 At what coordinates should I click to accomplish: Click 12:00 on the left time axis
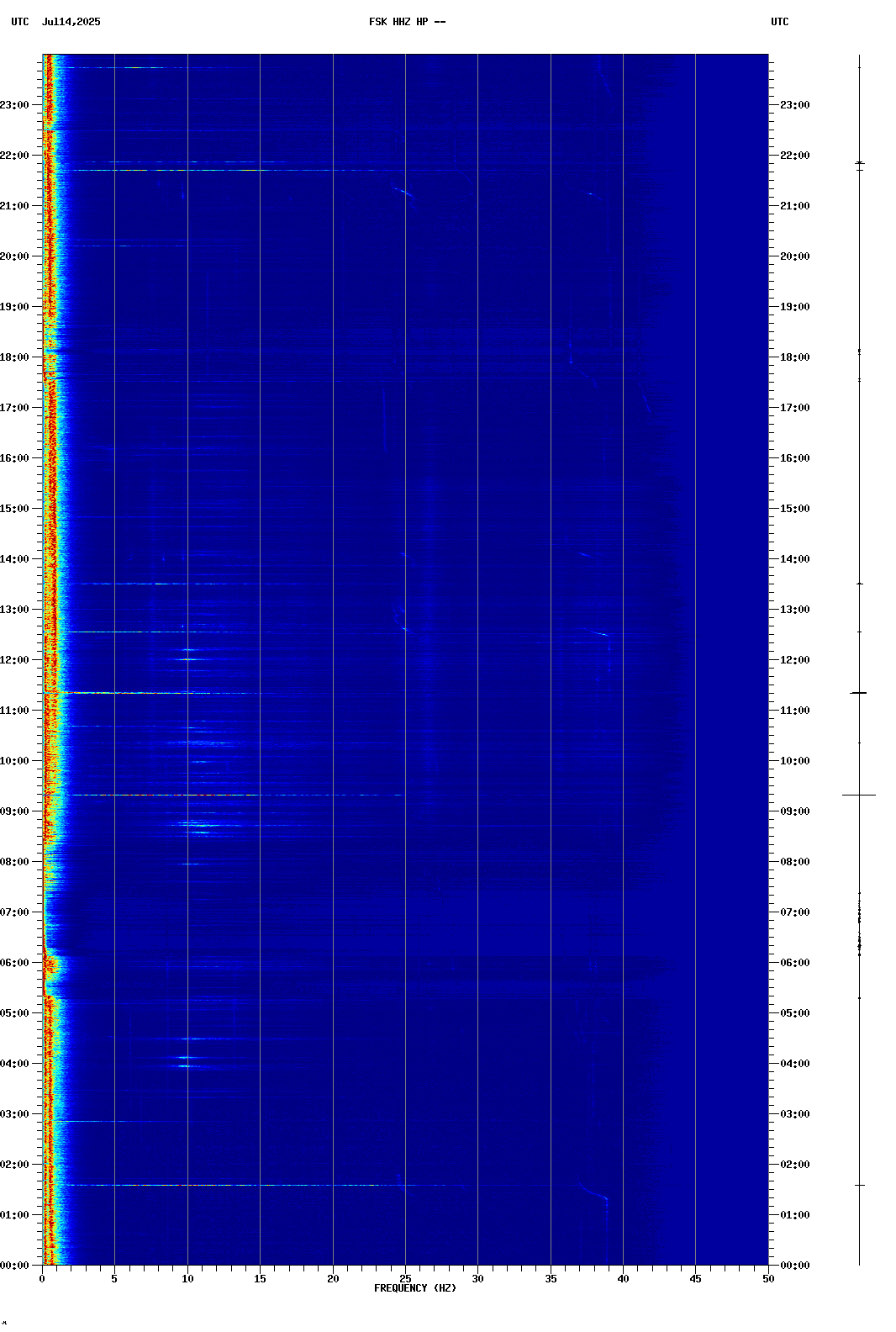point(15,660)
